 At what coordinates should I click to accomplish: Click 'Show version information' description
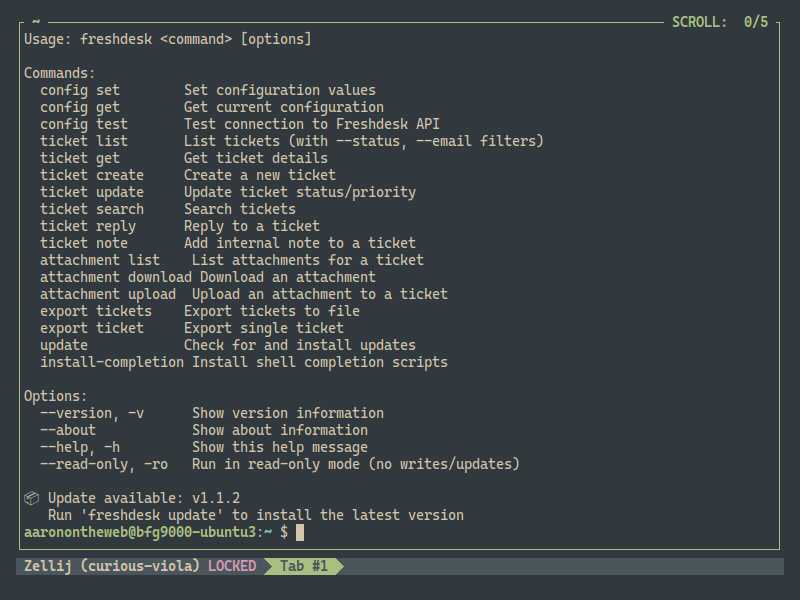pos(288,413)
